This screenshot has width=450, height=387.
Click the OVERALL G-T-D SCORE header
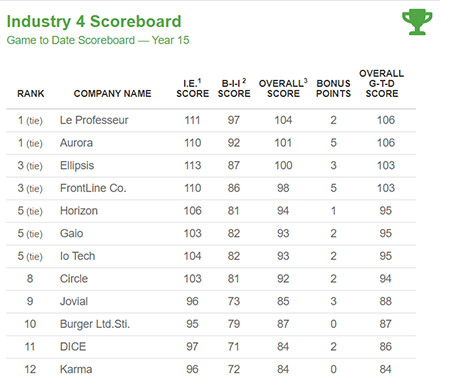point(382,83)
